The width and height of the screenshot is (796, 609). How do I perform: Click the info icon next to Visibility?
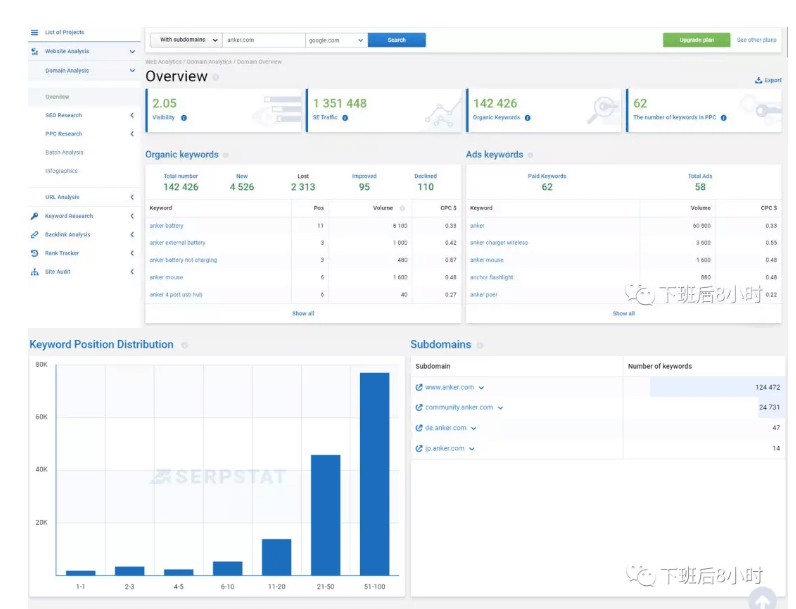(x=184, y=118)
